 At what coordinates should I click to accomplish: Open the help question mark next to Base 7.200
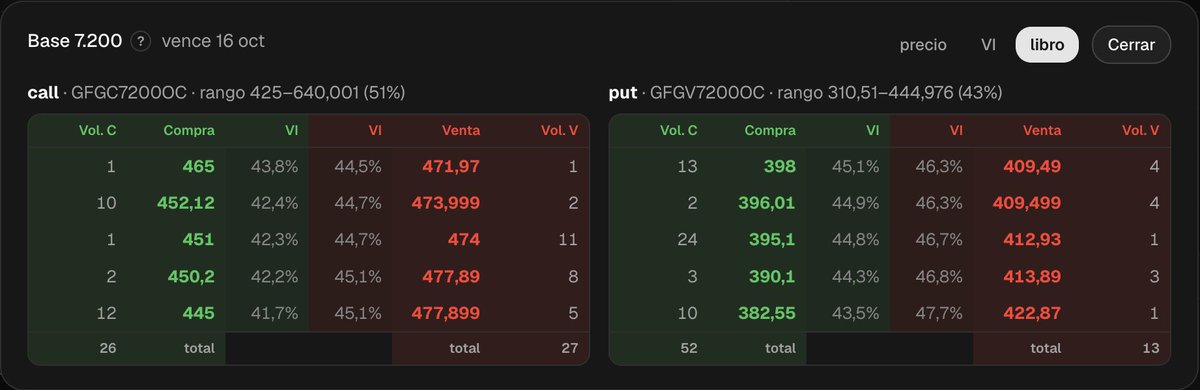pyautogui.click(x=141, y=42)
